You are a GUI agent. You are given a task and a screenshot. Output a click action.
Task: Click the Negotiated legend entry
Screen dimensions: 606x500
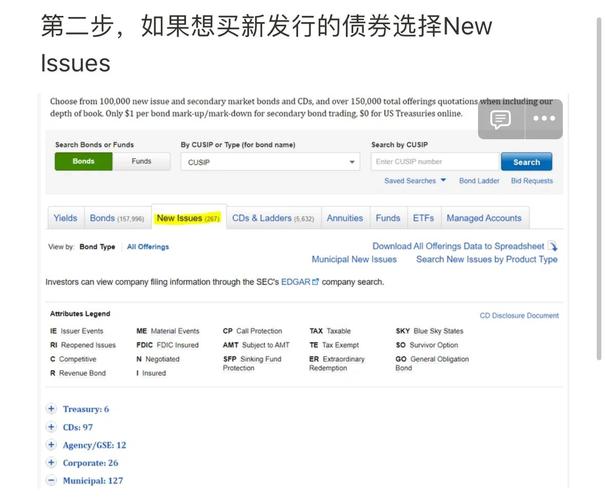point(158,359)
